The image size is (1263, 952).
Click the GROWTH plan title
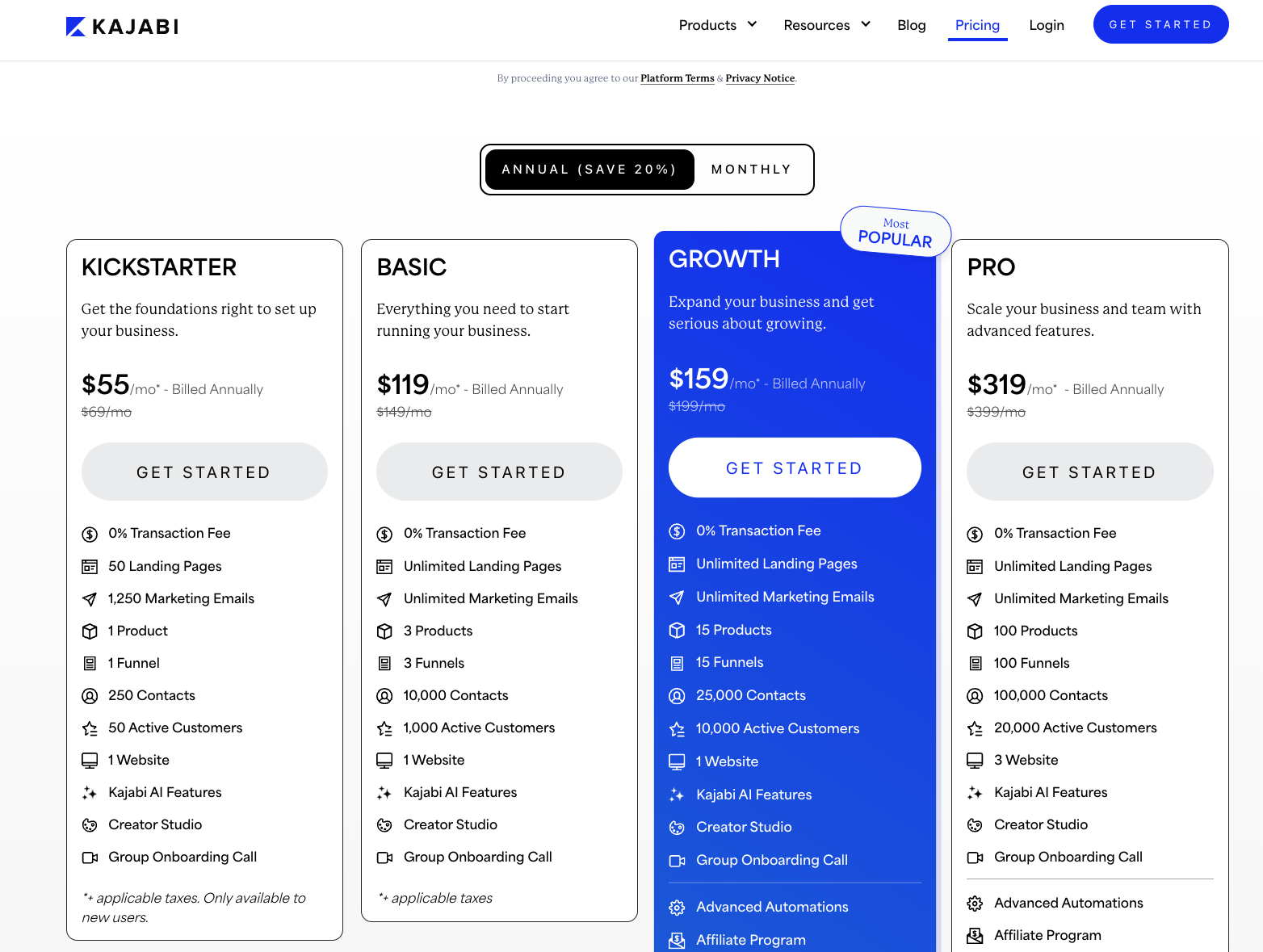pyautogui.click(x=724, y=259)
